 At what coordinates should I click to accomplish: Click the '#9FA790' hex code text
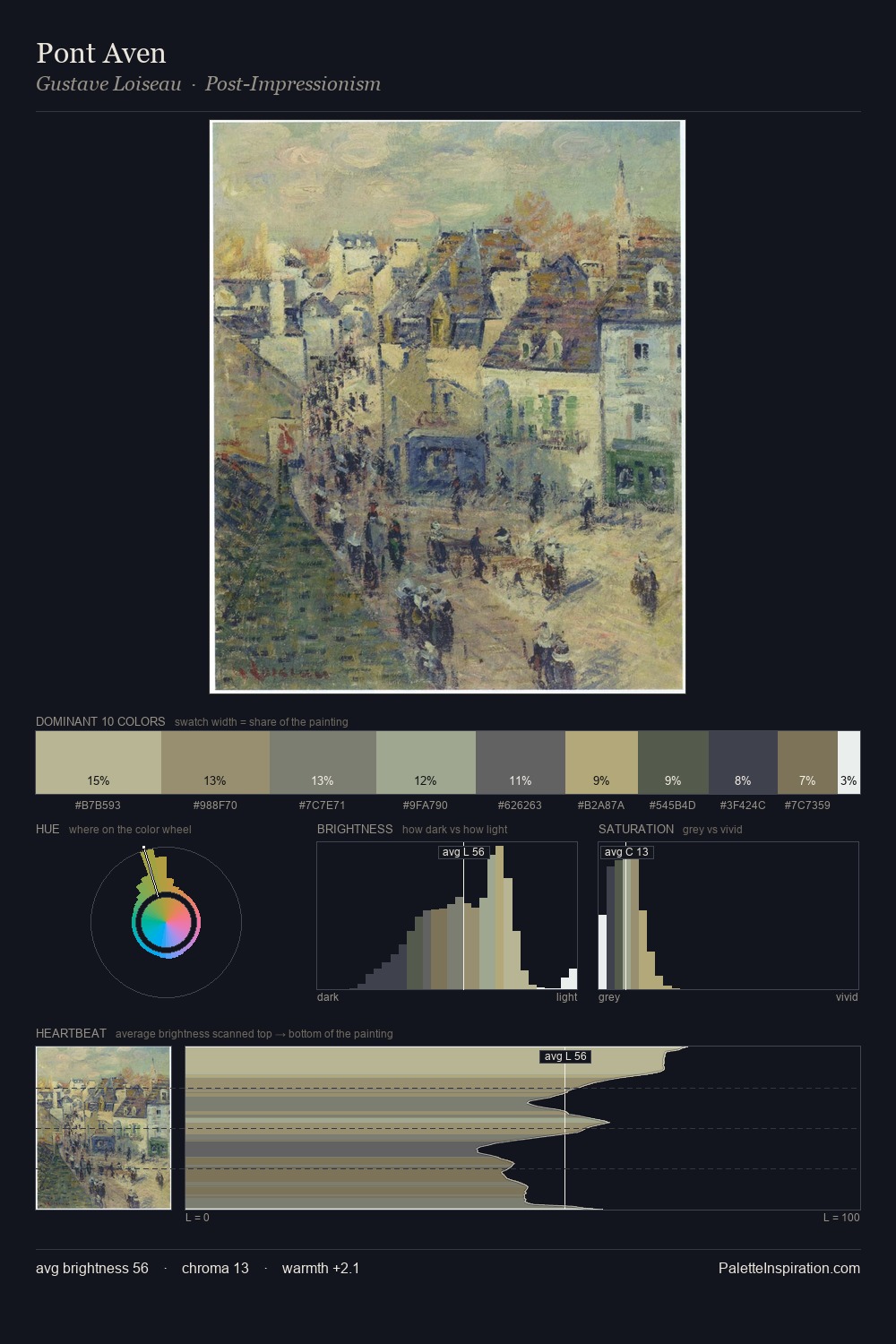426,805
